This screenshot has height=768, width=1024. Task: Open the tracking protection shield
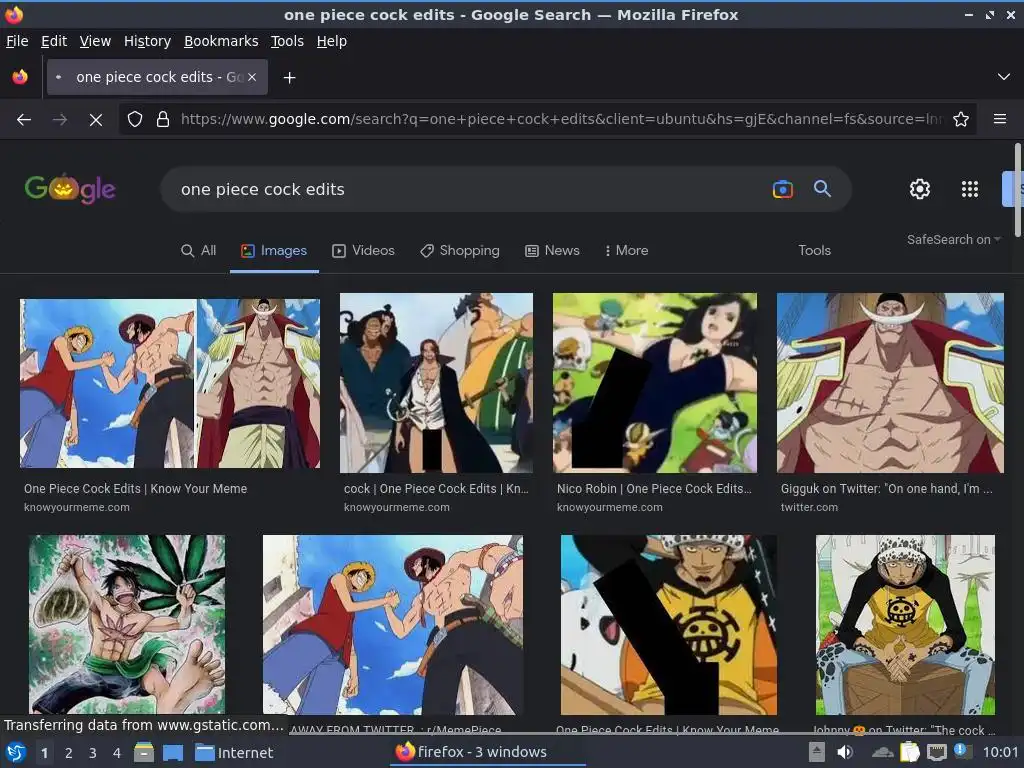(135, 120)
